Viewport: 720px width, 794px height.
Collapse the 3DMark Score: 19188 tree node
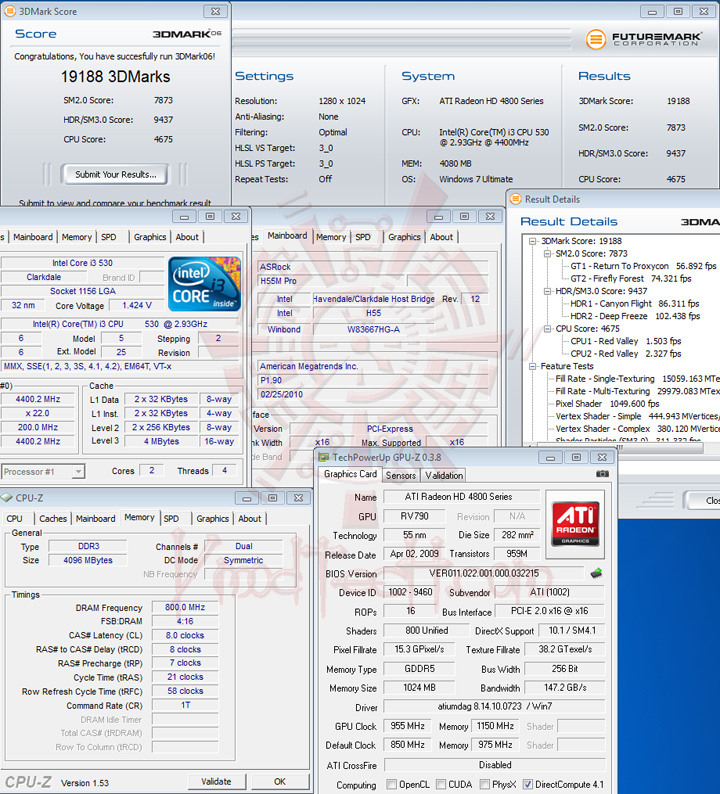532,241
